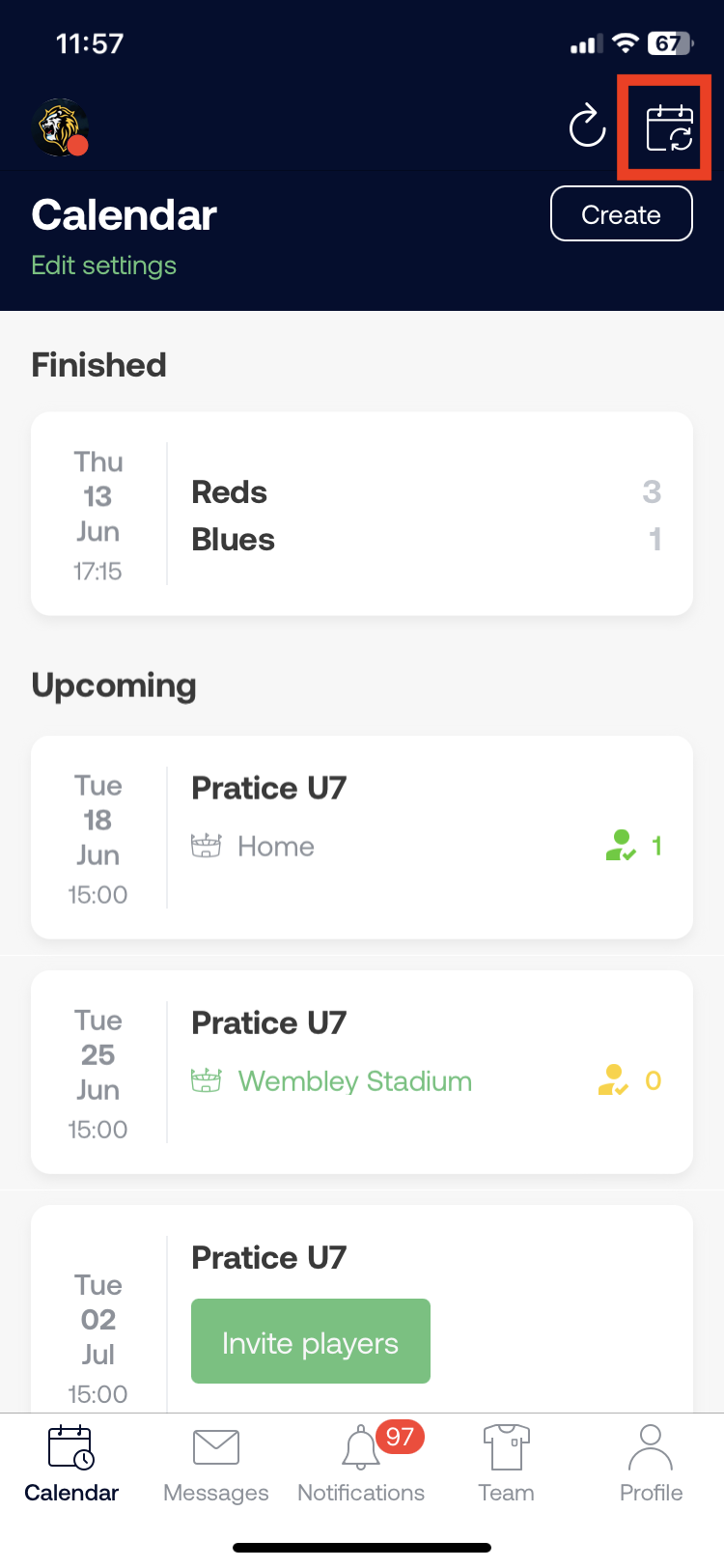
Task: Tap the green attendance icon on 18 Jun
Action: (621, 846)
